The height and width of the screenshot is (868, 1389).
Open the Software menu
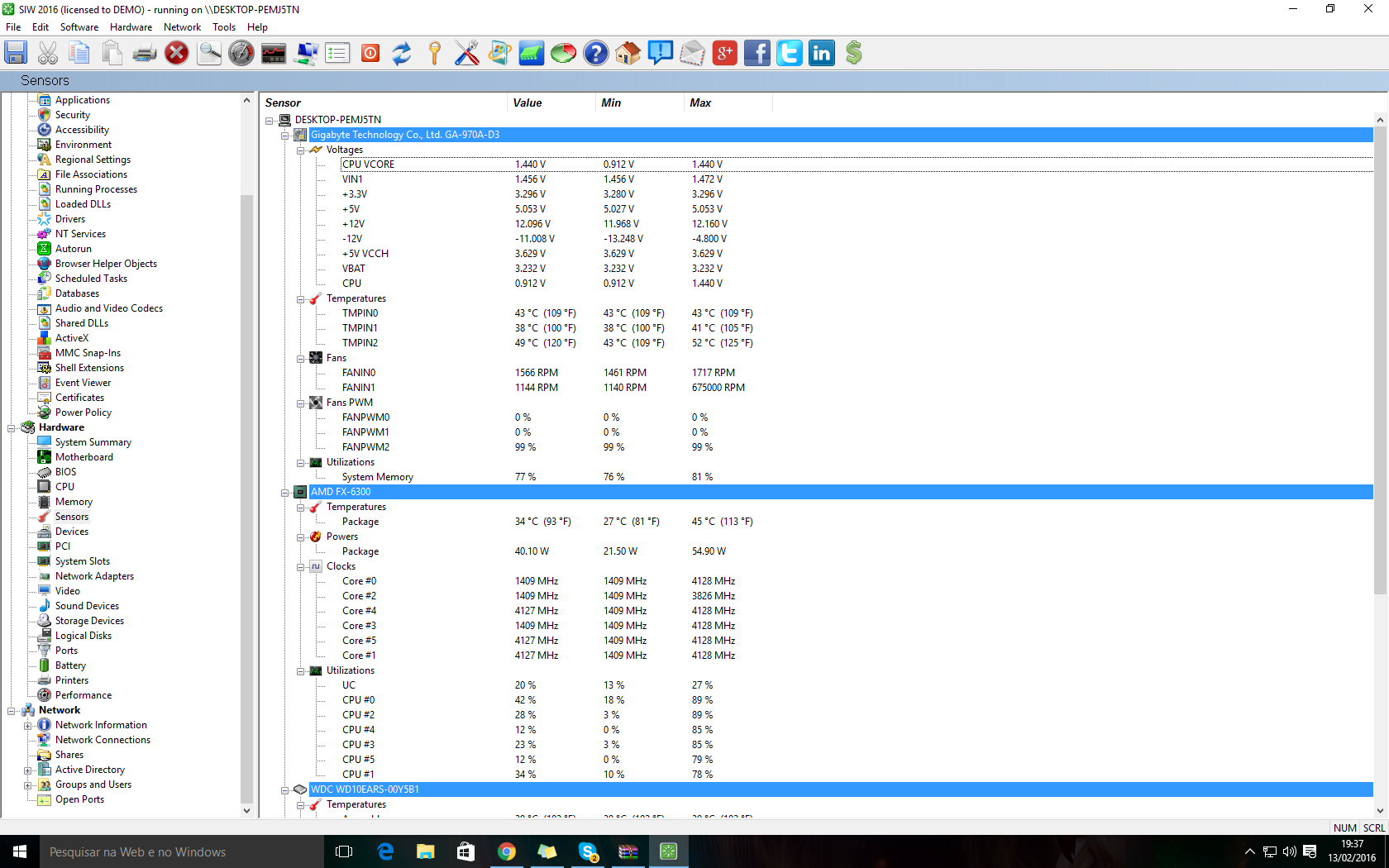tap(79, 27)
